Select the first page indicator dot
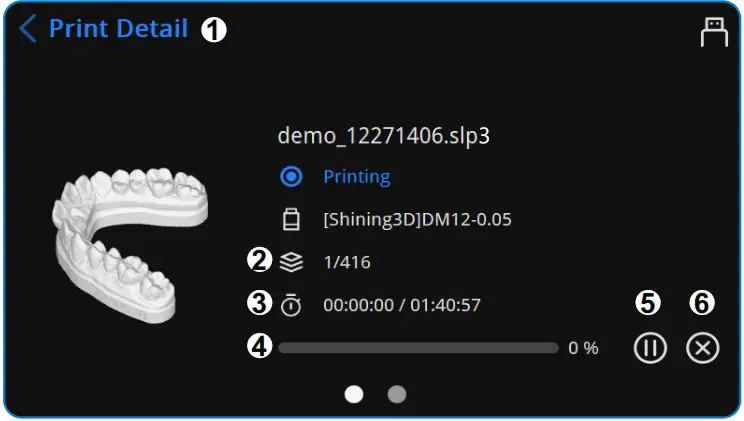The height and width of the screenshot is (421, 744). (x=354, y=394)
